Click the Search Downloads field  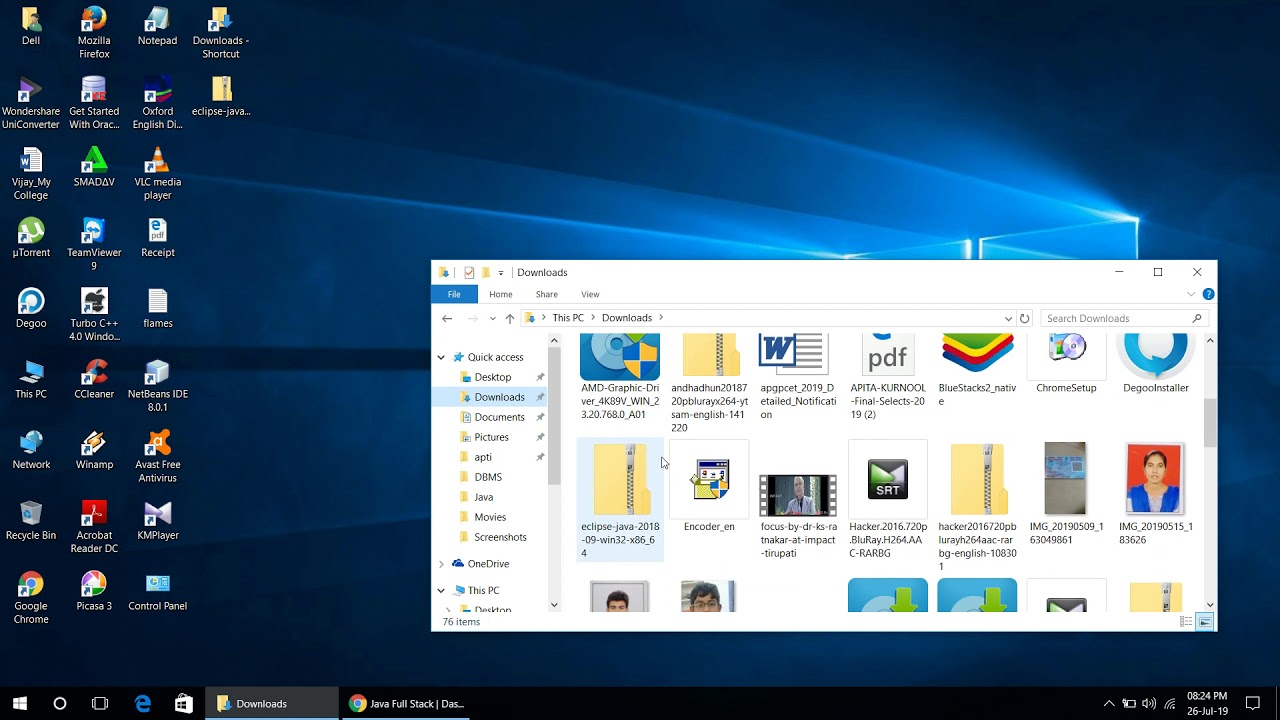(1124, 318)
